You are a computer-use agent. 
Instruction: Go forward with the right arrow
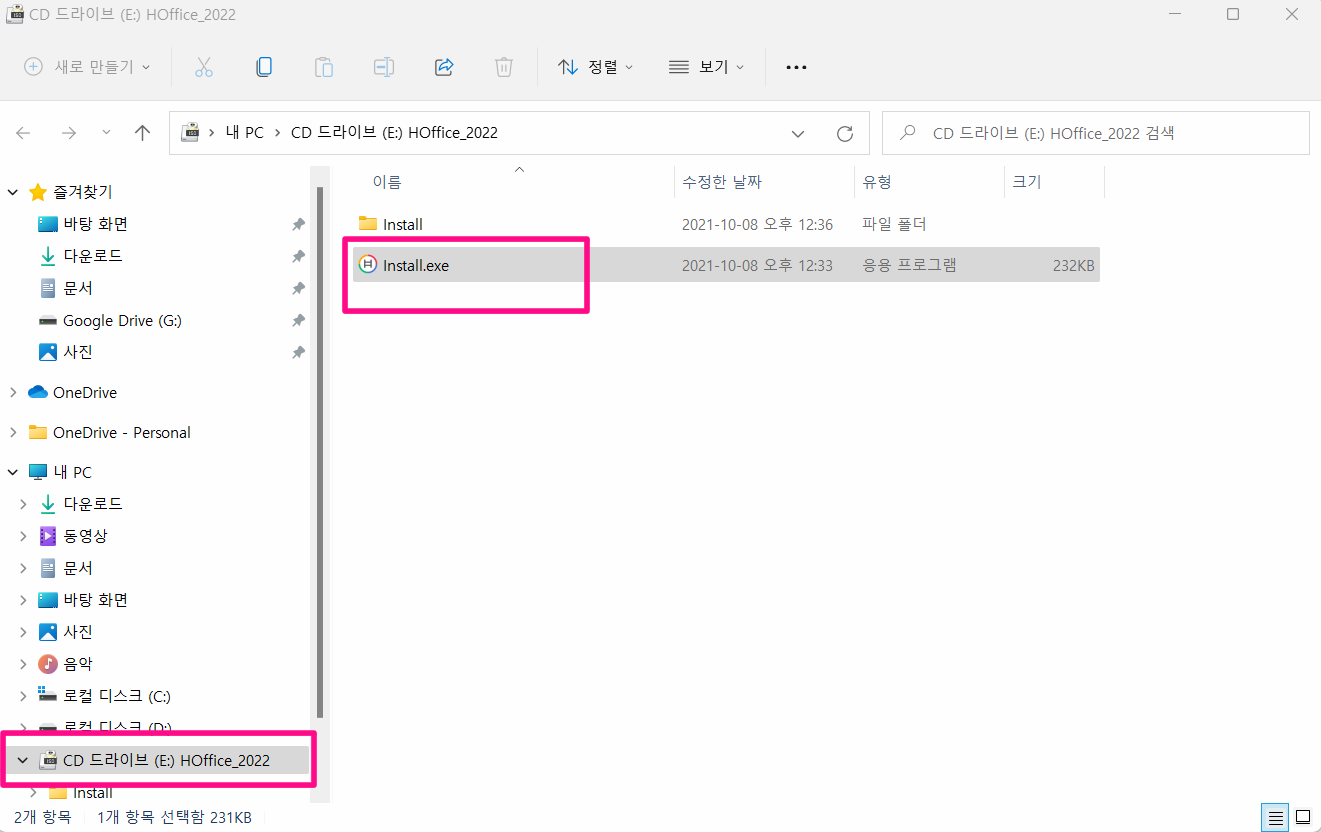69,133
